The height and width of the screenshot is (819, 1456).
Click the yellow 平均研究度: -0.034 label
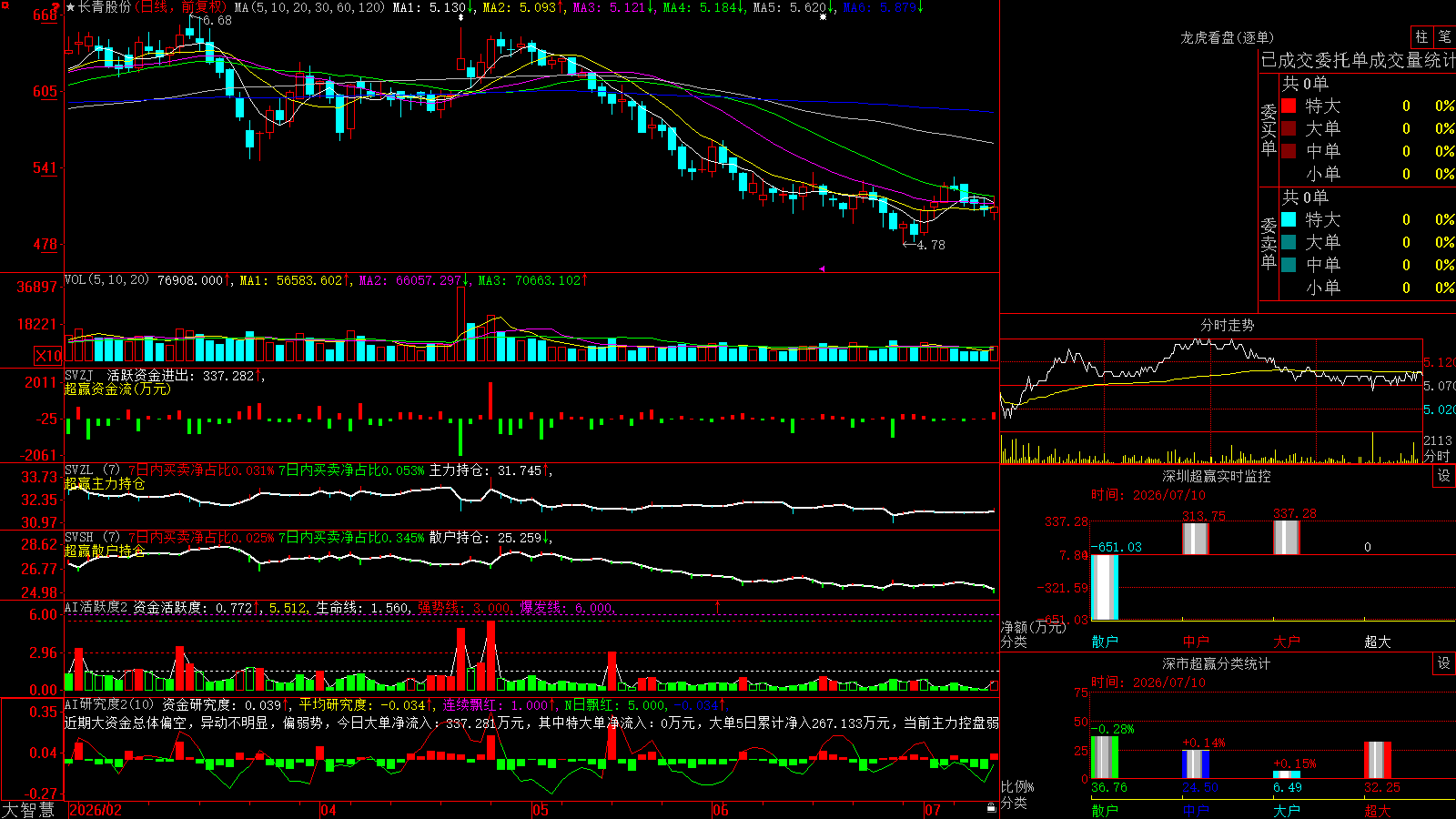[363, 704]
